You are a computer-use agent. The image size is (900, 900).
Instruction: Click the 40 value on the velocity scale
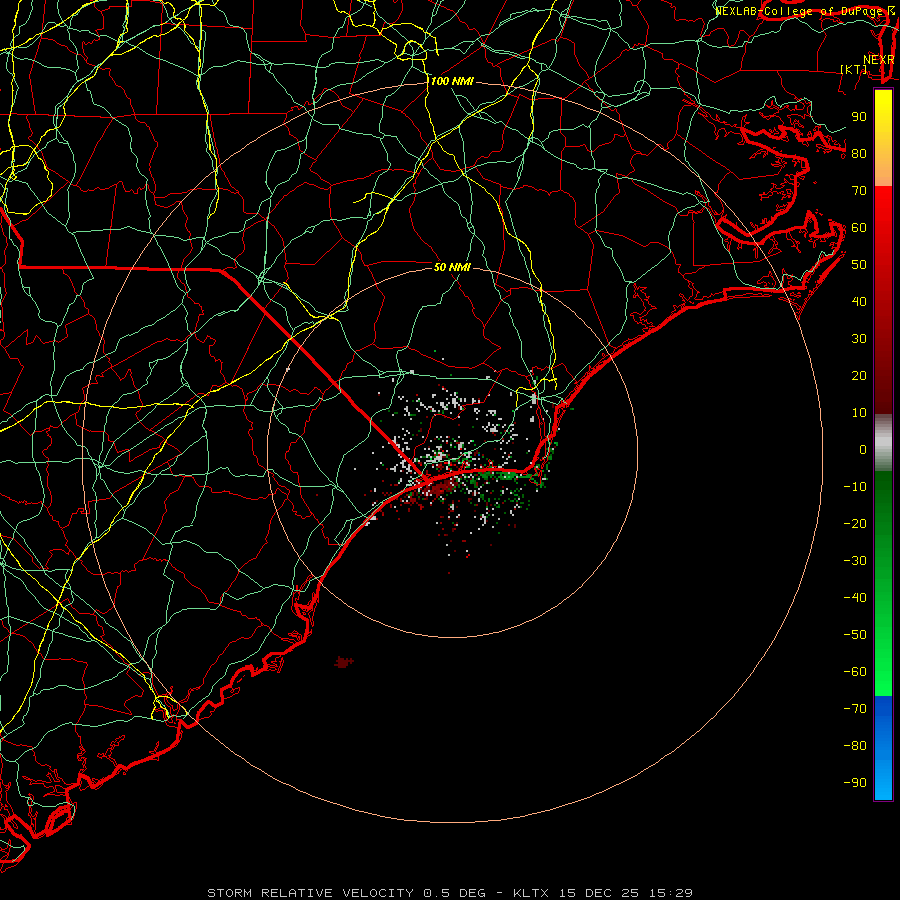pos(859,301)
